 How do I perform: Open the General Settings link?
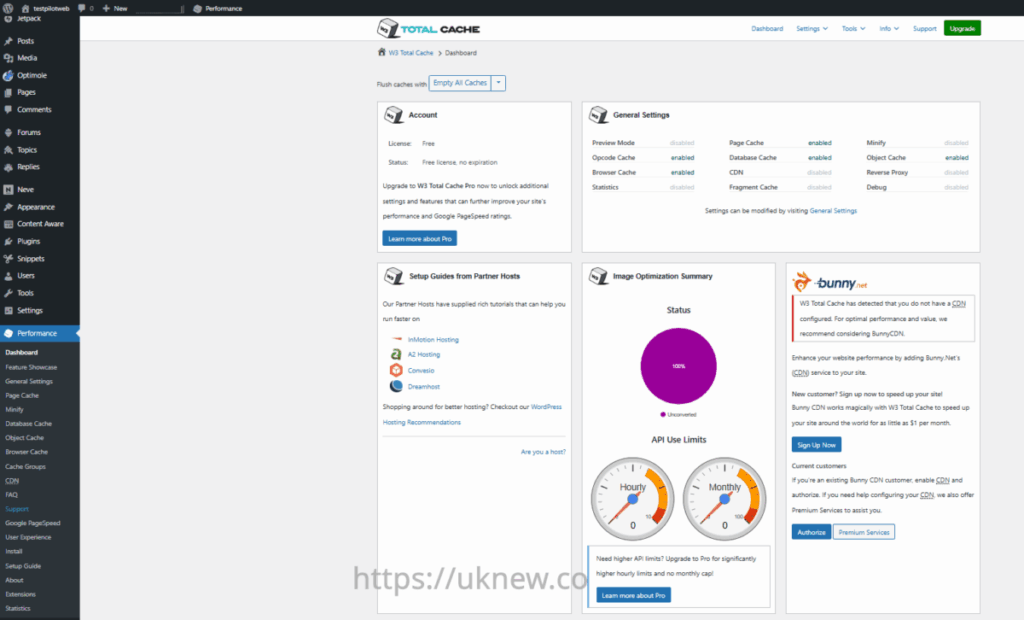(833, 211)
